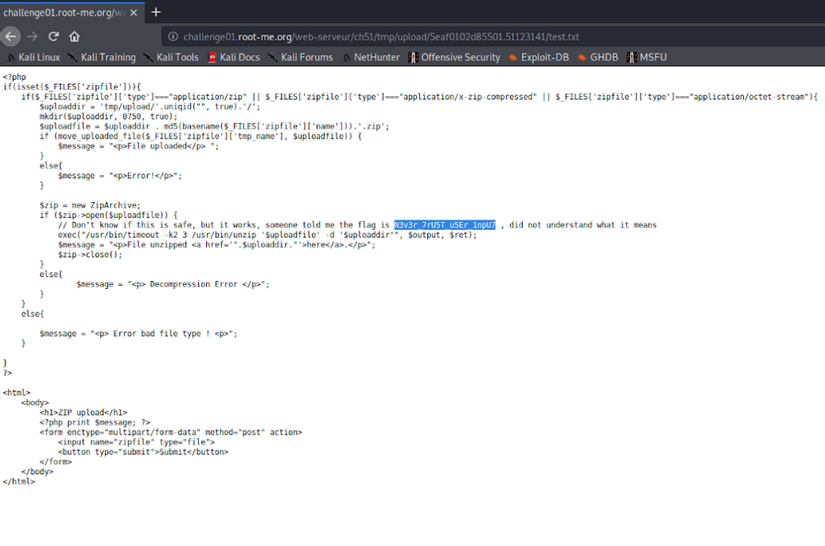825x546 pixels.
Task: View site information icon in address bar
Action: [173, 36]
